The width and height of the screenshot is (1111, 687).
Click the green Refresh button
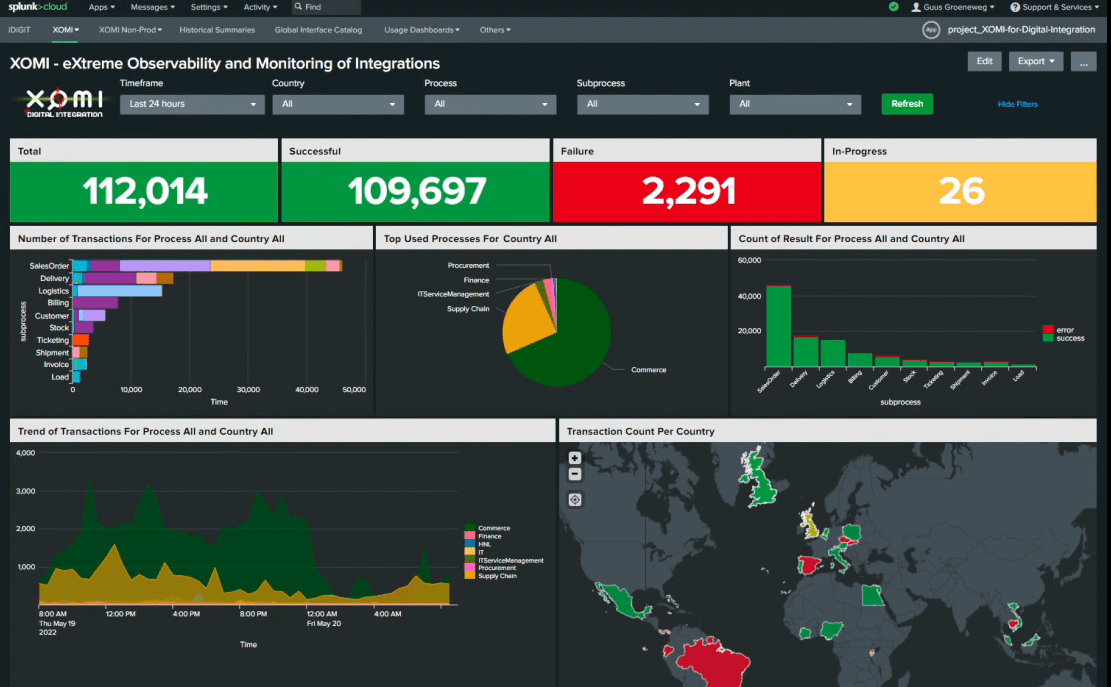[907, 104]
